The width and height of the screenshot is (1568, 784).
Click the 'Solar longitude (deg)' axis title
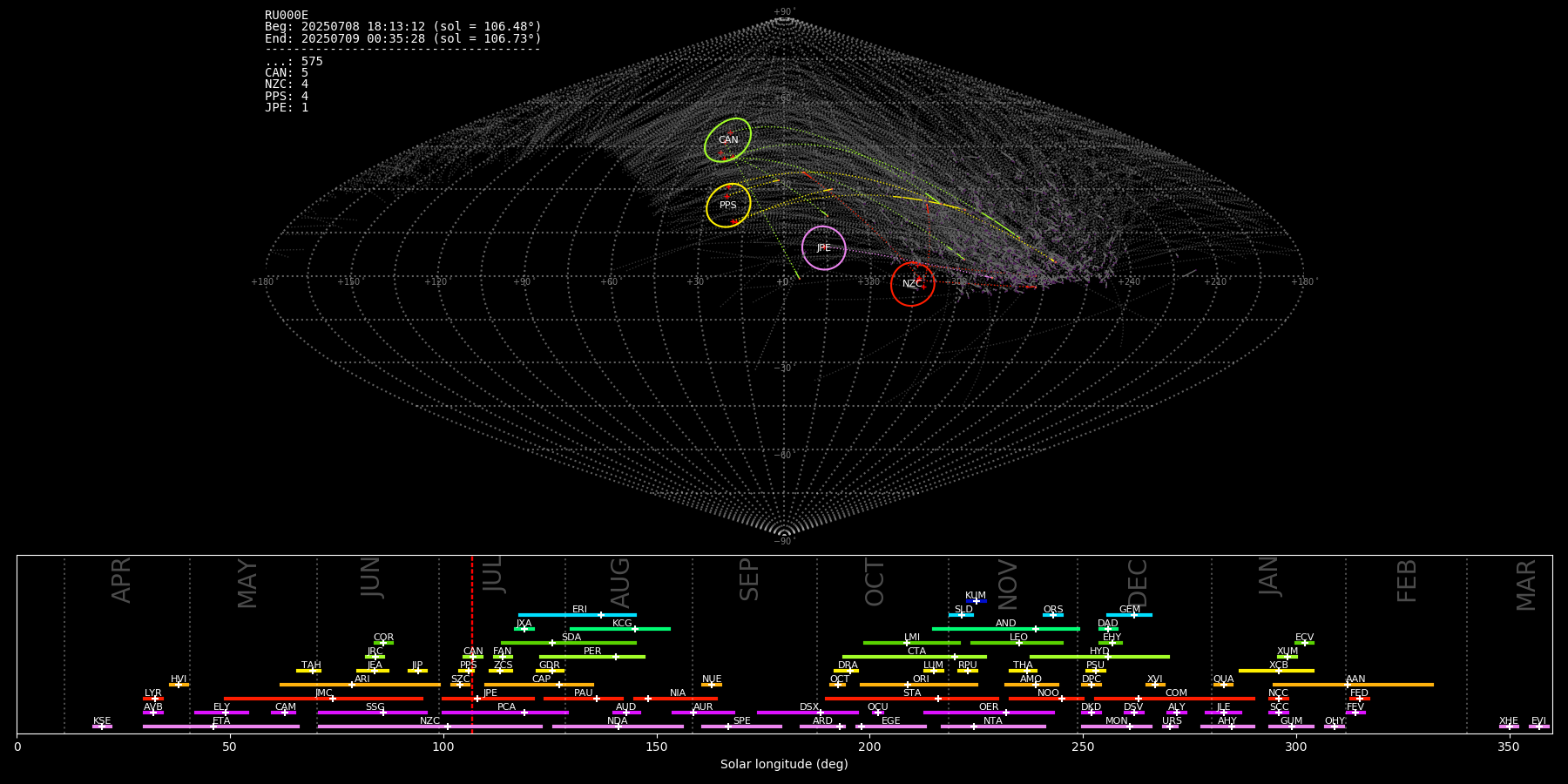[784, 764]
